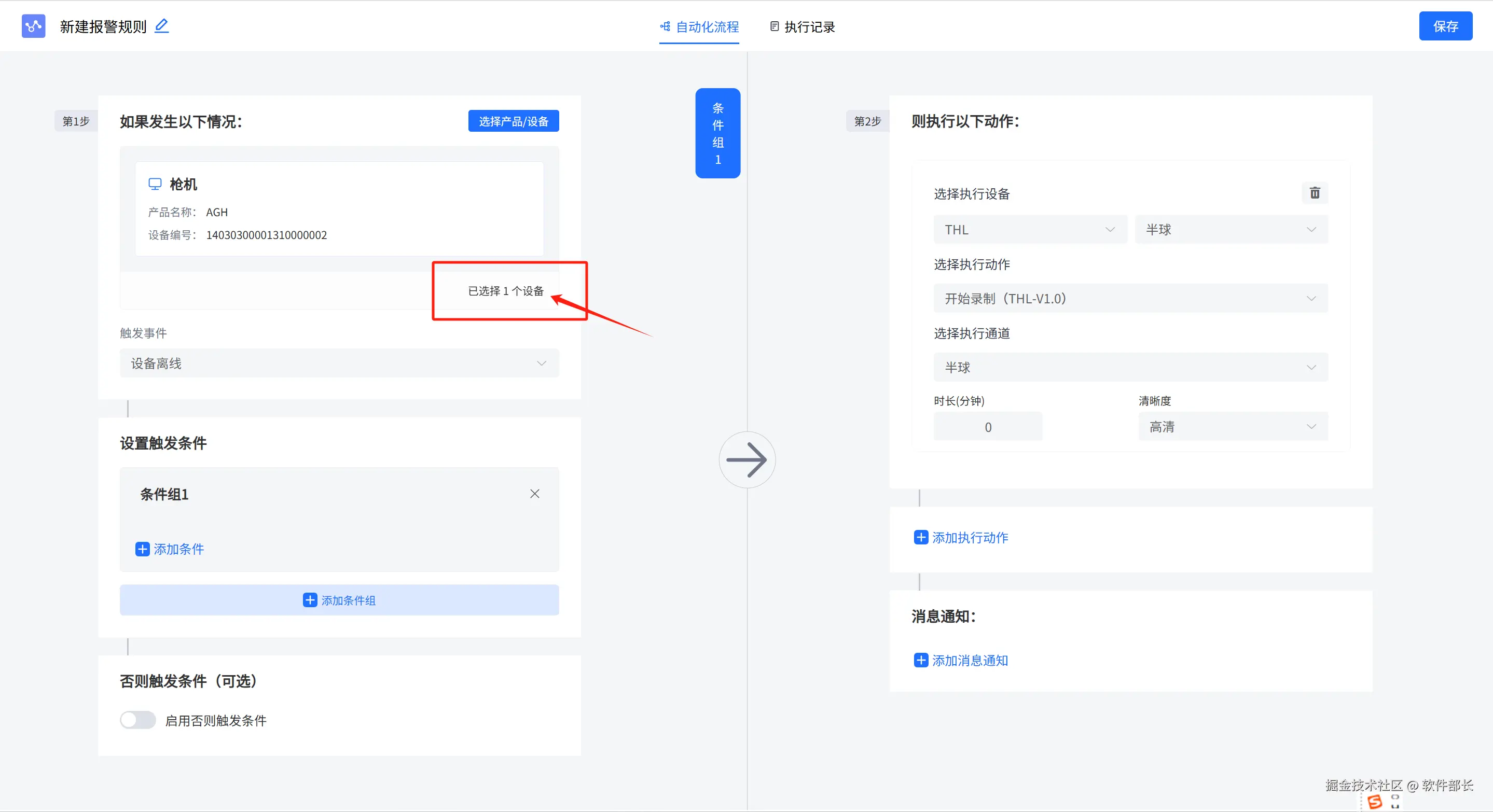The height and width of the screenshot is (812, 1493).
Task: Click the plus icon for 添加执行动作
Action: [920, 538]
